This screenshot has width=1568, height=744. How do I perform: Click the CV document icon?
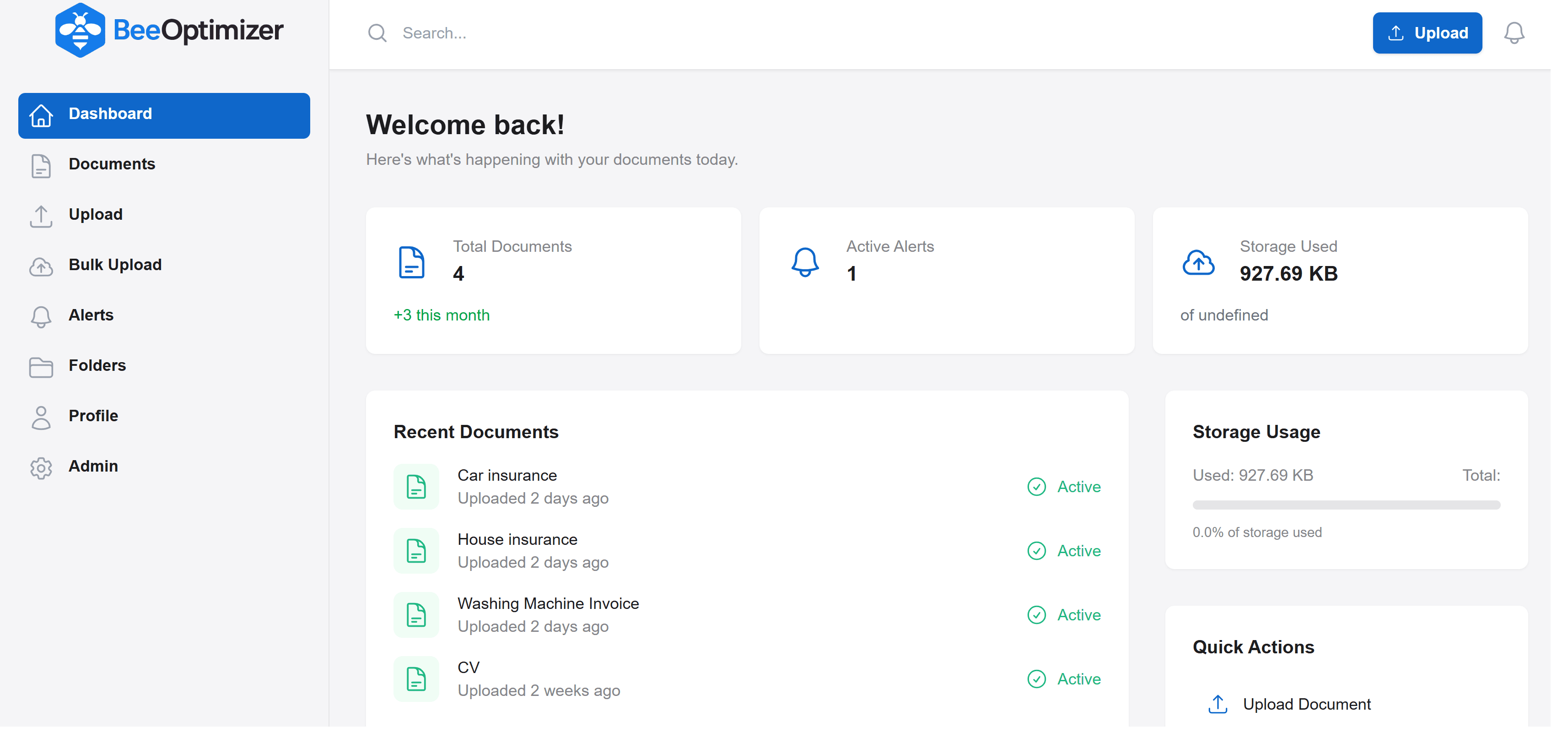(416, 679)
